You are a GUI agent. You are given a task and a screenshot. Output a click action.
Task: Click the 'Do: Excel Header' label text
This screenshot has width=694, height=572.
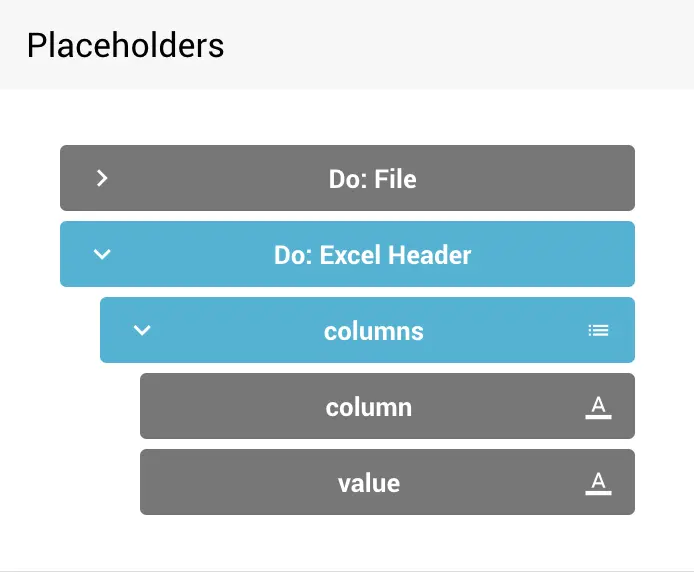pyautogui.click(x=372, y=255)
